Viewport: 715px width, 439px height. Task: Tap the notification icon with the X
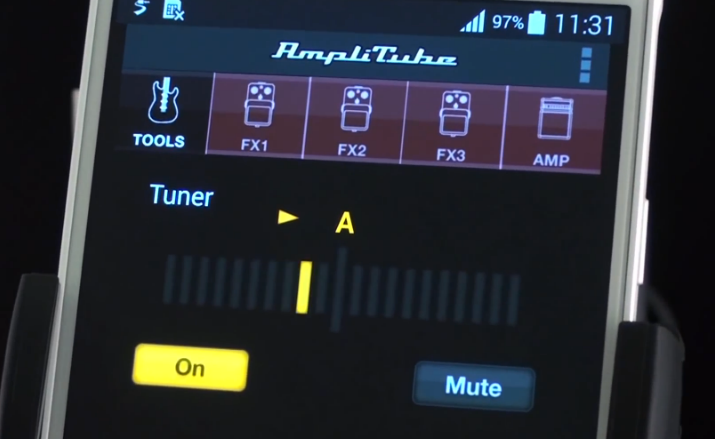(x=172, y=11)
